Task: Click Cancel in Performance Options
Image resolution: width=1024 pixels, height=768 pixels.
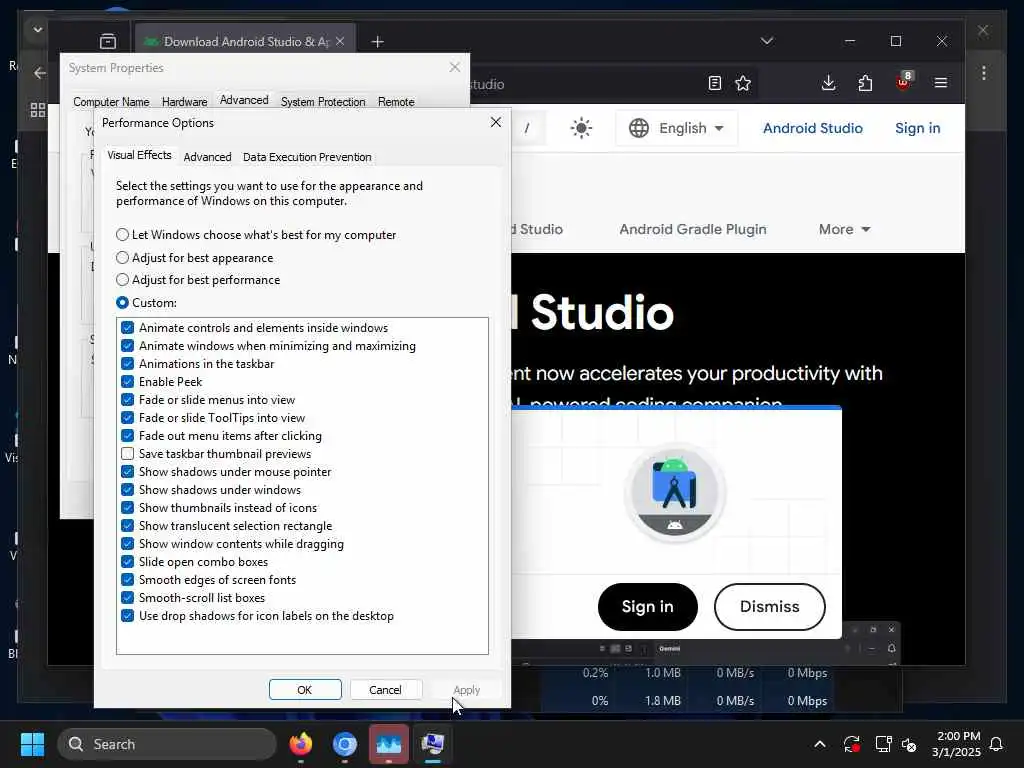Action: point(385,690)
